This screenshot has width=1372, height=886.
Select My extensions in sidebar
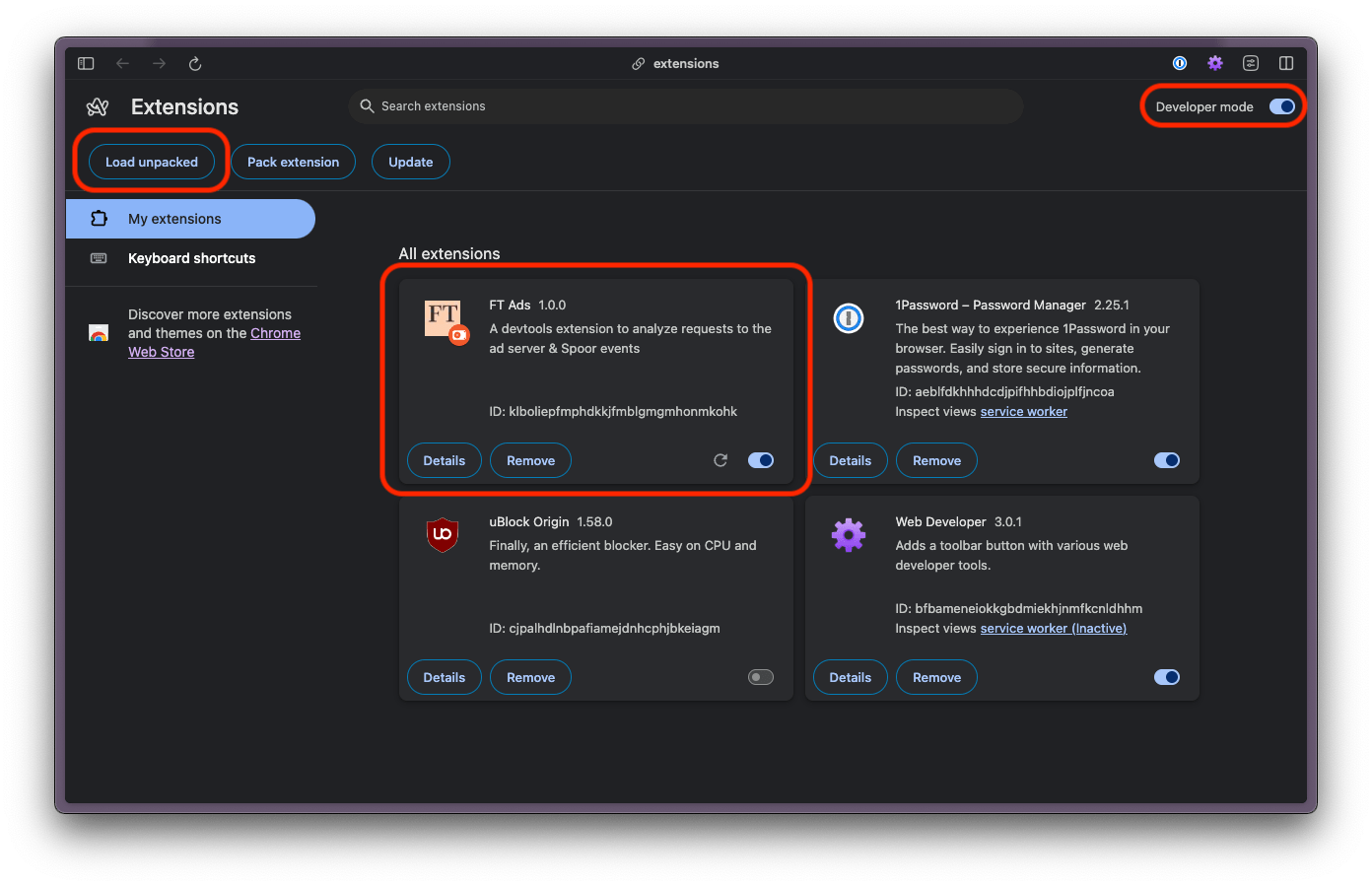pos(190,219)
